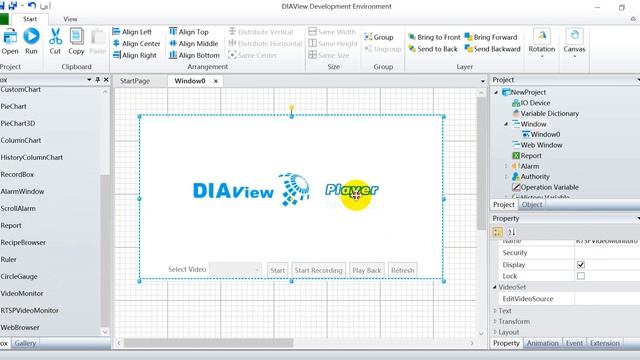Show properties by category icon

[x=498, y=232]
